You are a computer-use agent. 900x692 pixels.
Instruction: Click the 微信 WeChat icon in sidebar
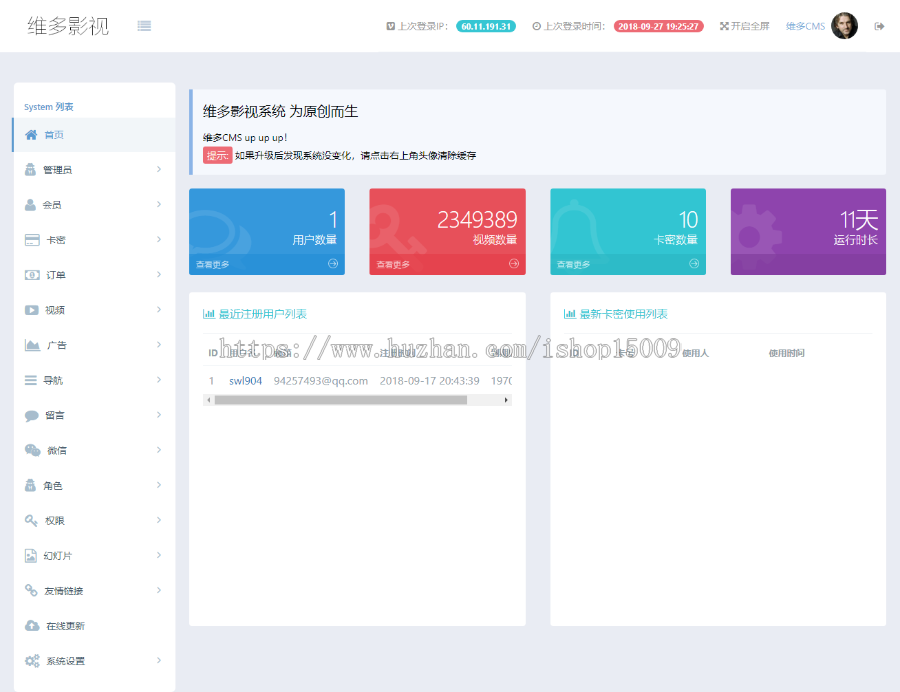(32, 451)
